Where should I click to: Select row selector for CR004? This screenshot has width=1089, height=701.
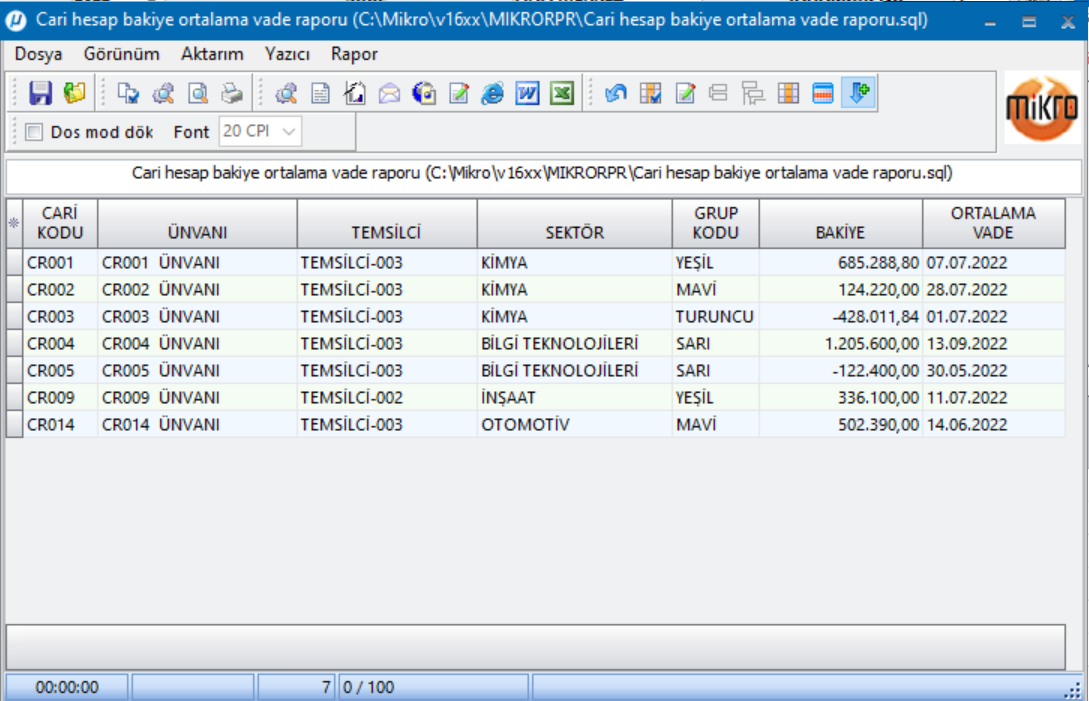14,343
